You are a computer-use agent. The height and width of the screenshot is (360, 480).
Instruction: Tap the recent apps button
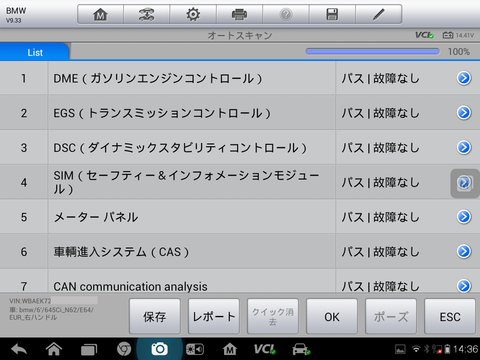(x=89, y=349)
